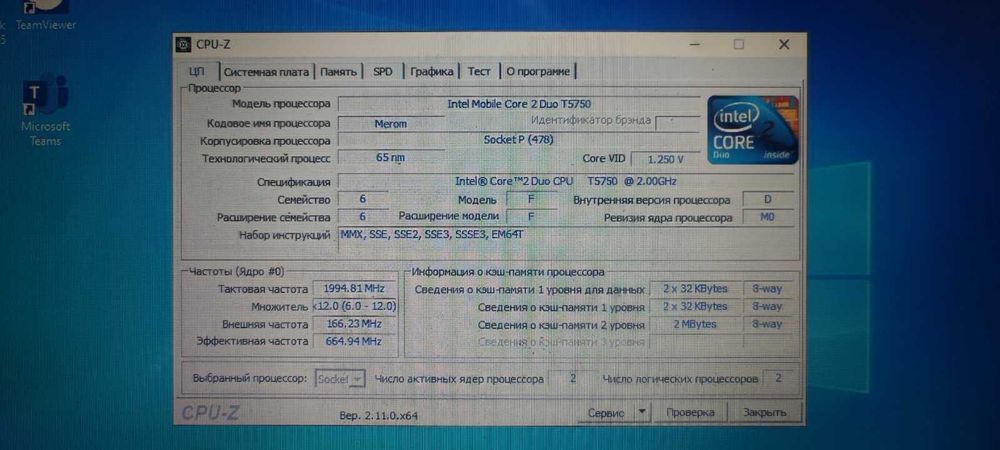Screen dimensions: 1000x450
Task: Click the Intel Core 2 Duo logo
Action: point(753,130)
